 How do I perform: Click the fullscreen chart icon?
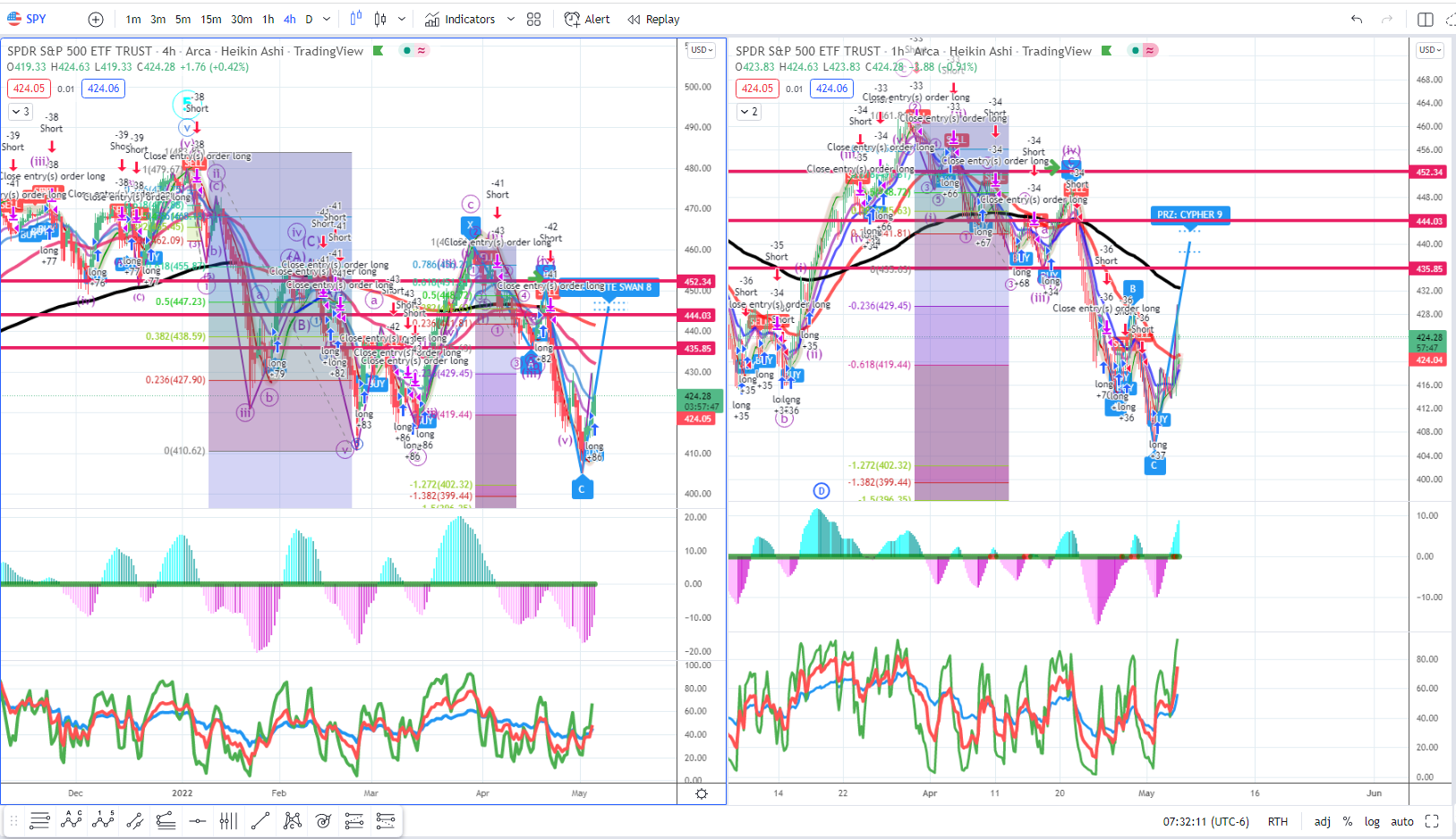[1432, 821]
